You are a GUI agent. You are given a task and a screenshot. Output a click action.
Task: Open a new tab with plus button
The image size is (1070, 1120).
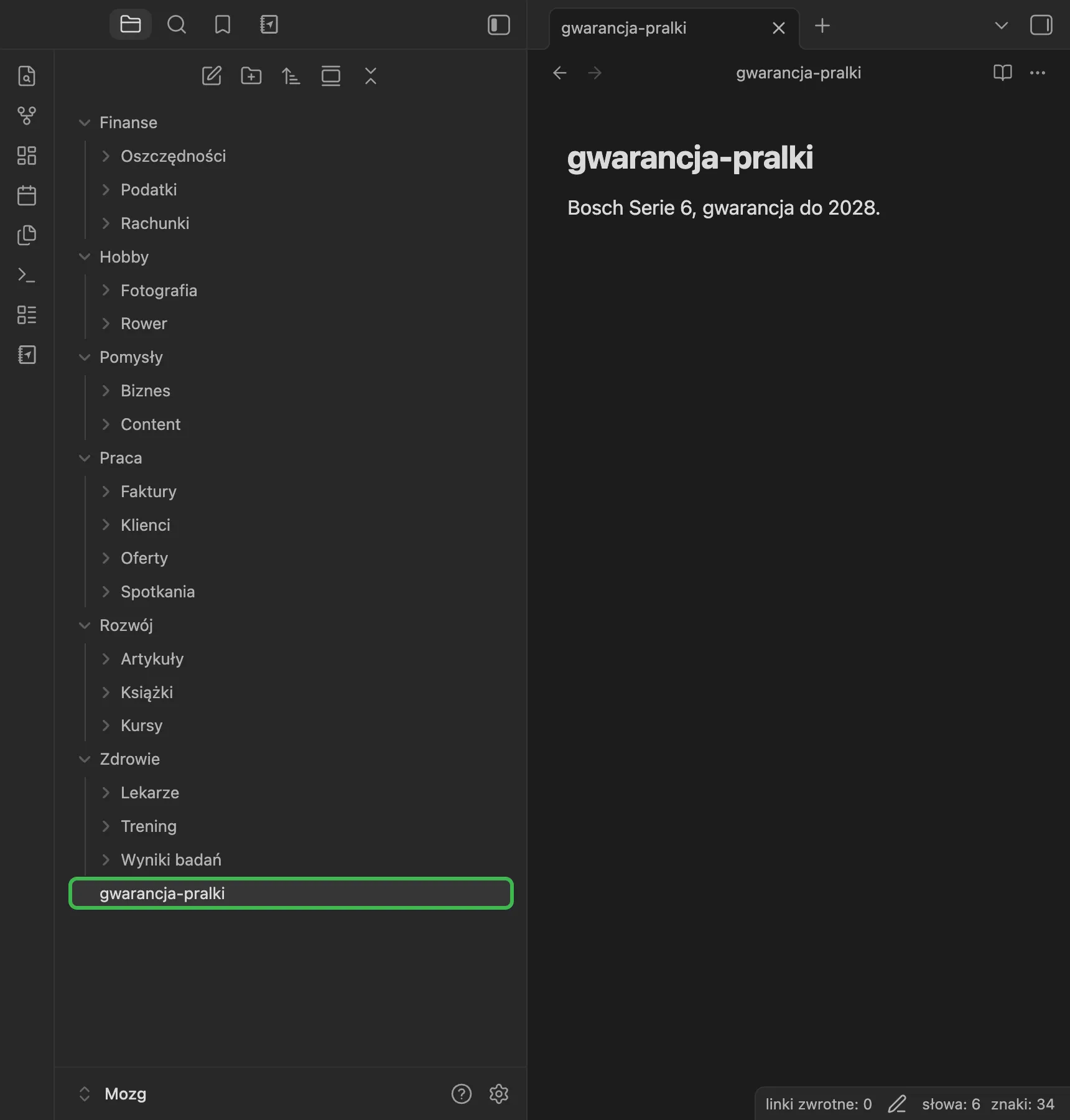coord(822,26)
